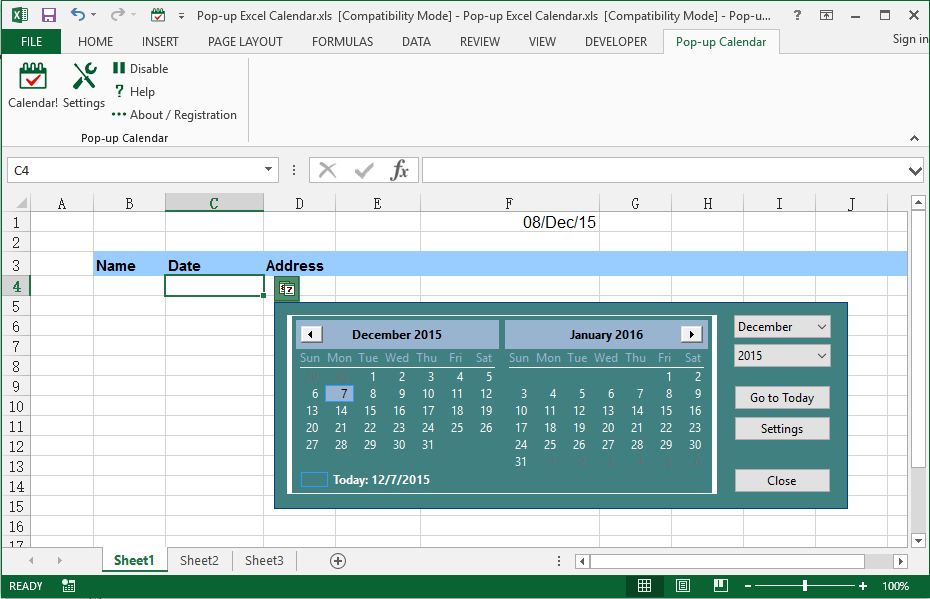Switch to the FORMULAS tab

tap(343, 42)
